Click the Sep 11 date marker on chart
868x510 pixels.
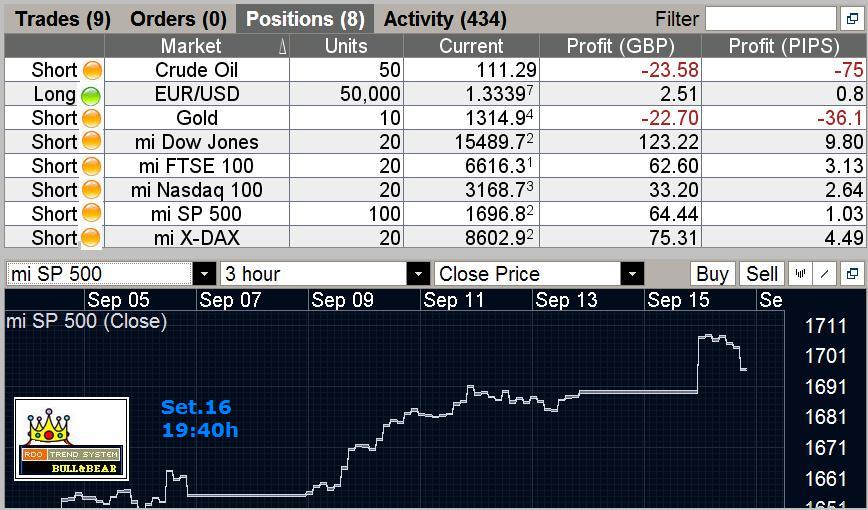pos(453,300)
